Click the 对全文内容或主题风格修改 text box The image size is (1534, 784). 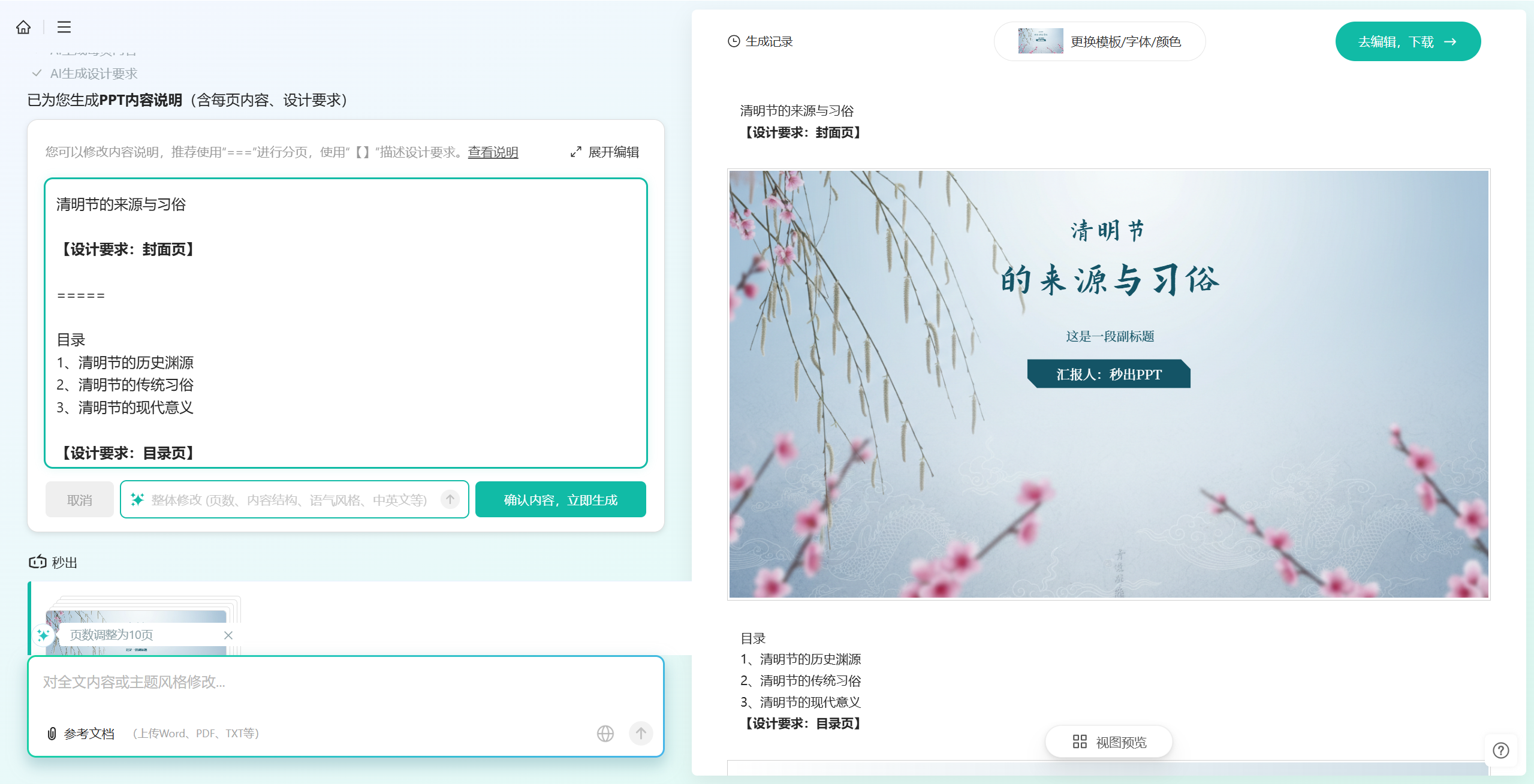345,683
